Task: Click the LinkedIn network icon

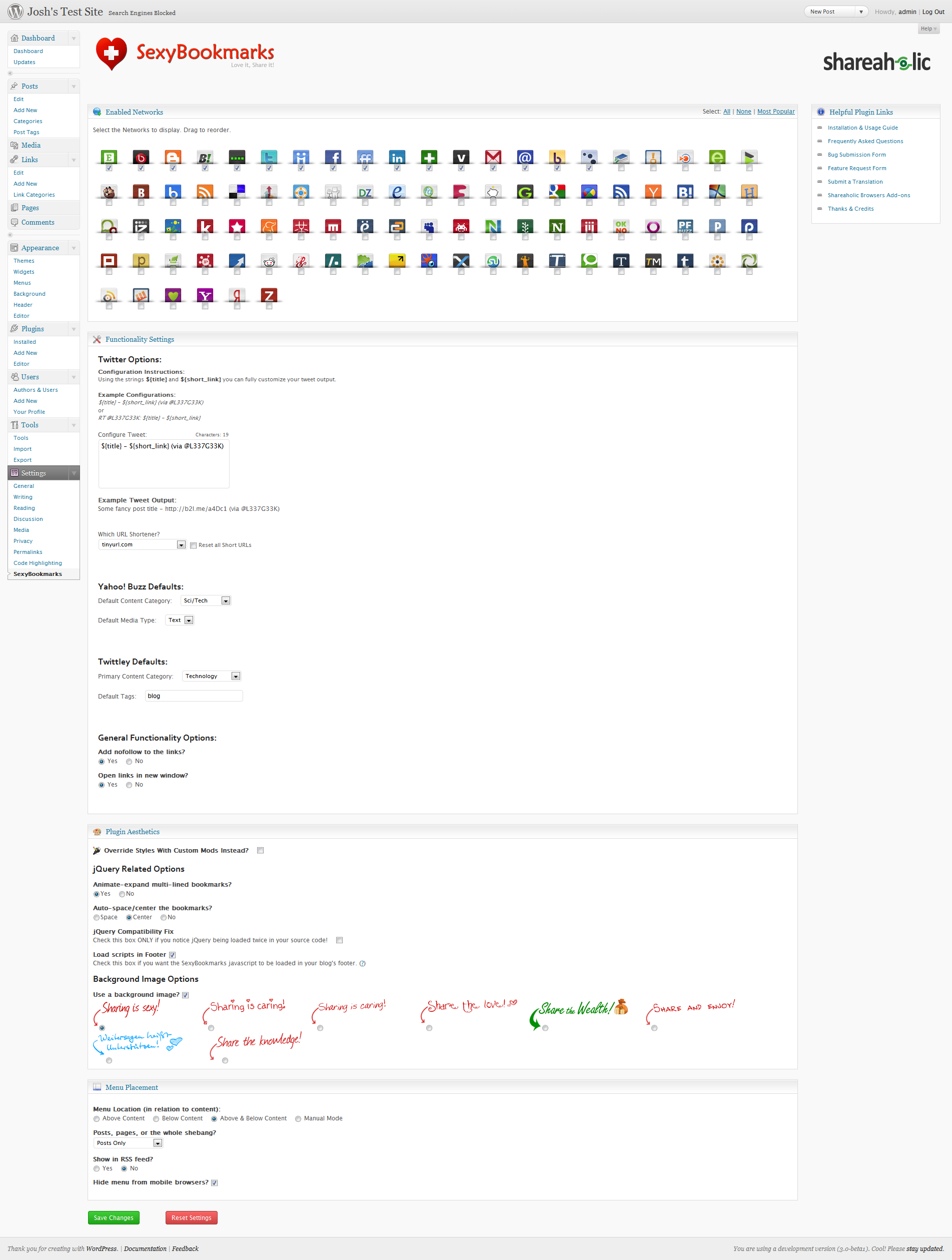Action: (x=397, y=157)
